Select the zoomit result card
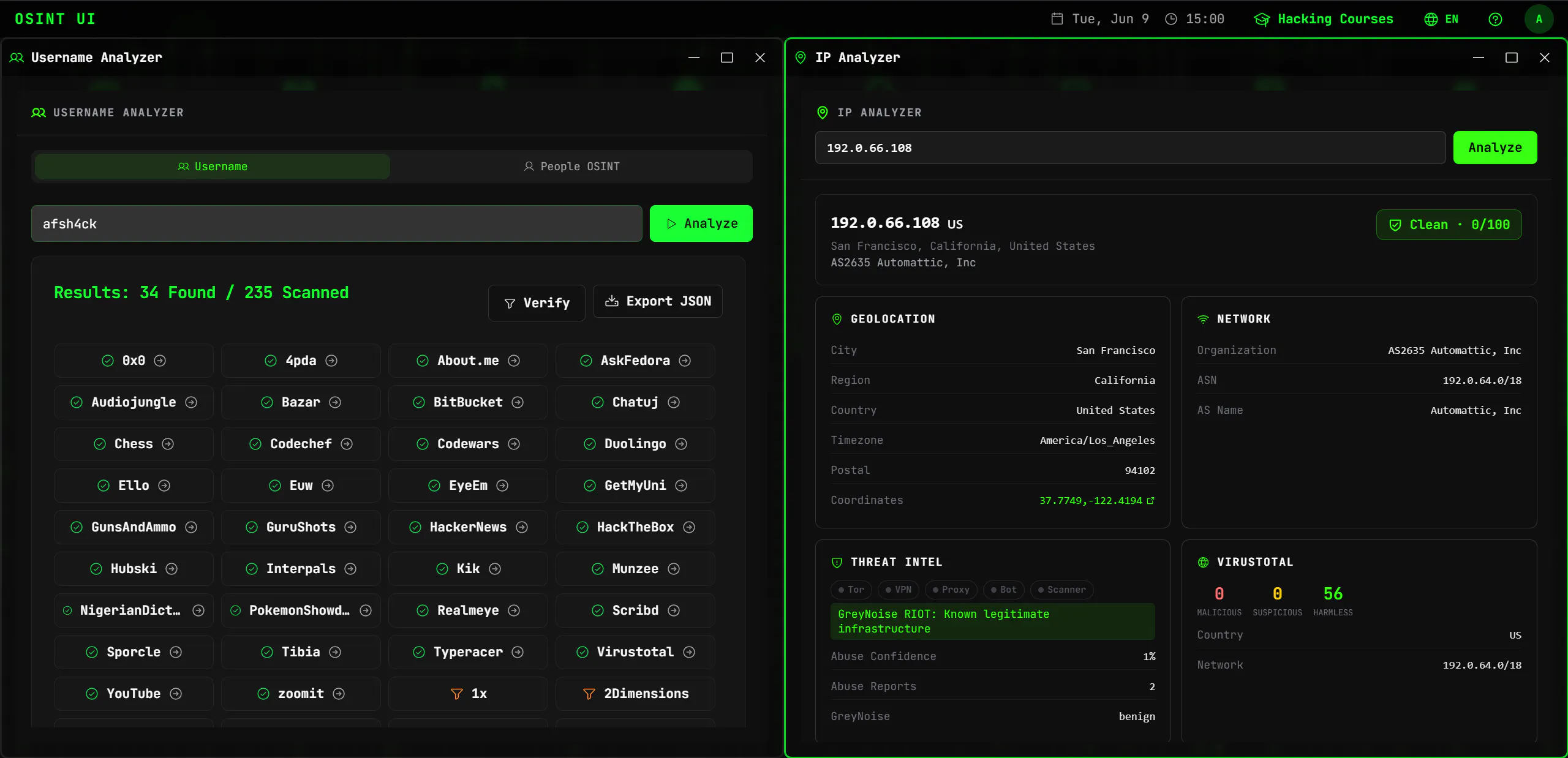1568x758 pixels. 301,694
